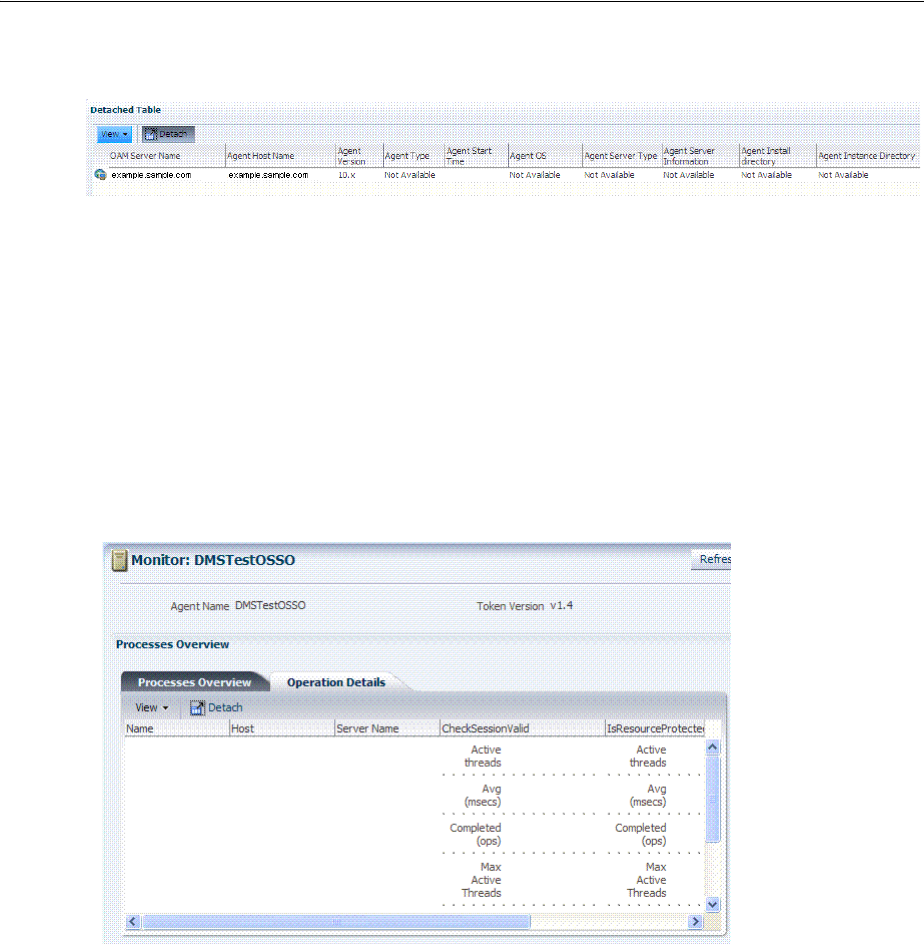Select the 10.x agent version cell
Screen dimensions: 924x944
347,175
